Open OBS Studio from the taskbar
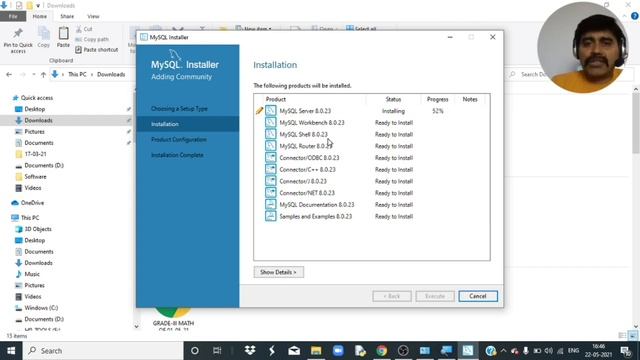The height and width of the screenshot is (360, 640). [x=403, y=351]
